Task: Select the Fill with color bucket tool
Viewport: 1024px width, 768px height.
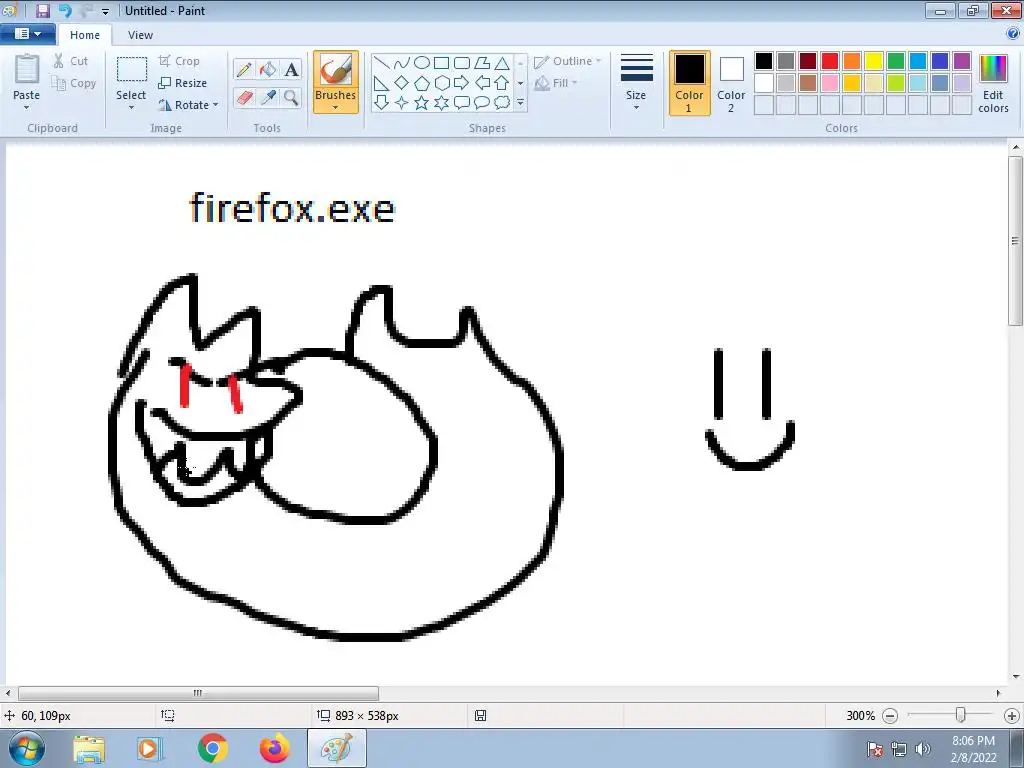Action: [x=268, y=69]
